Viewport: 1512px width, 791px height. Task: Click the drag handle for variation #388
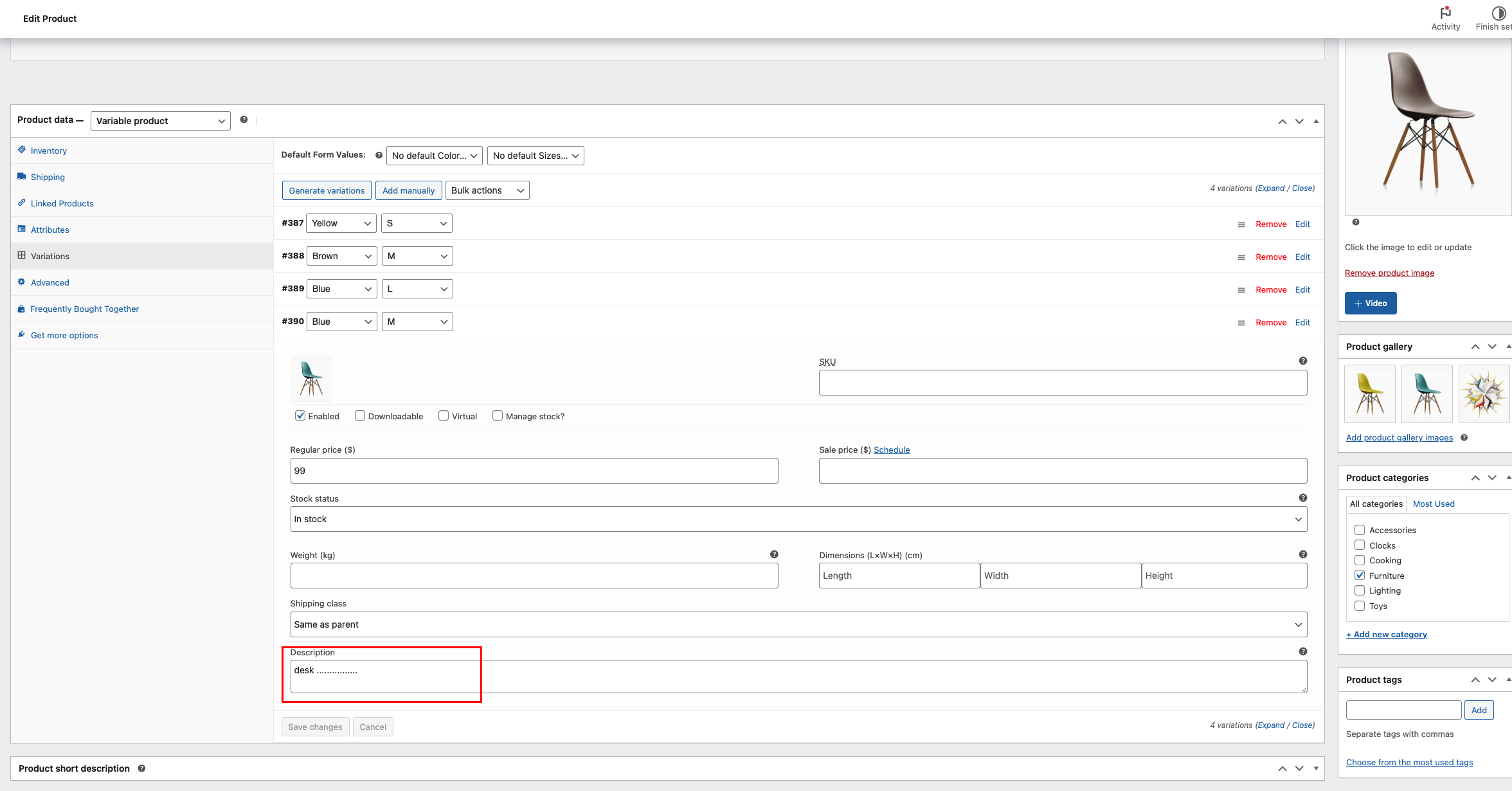pos(1241,257)
